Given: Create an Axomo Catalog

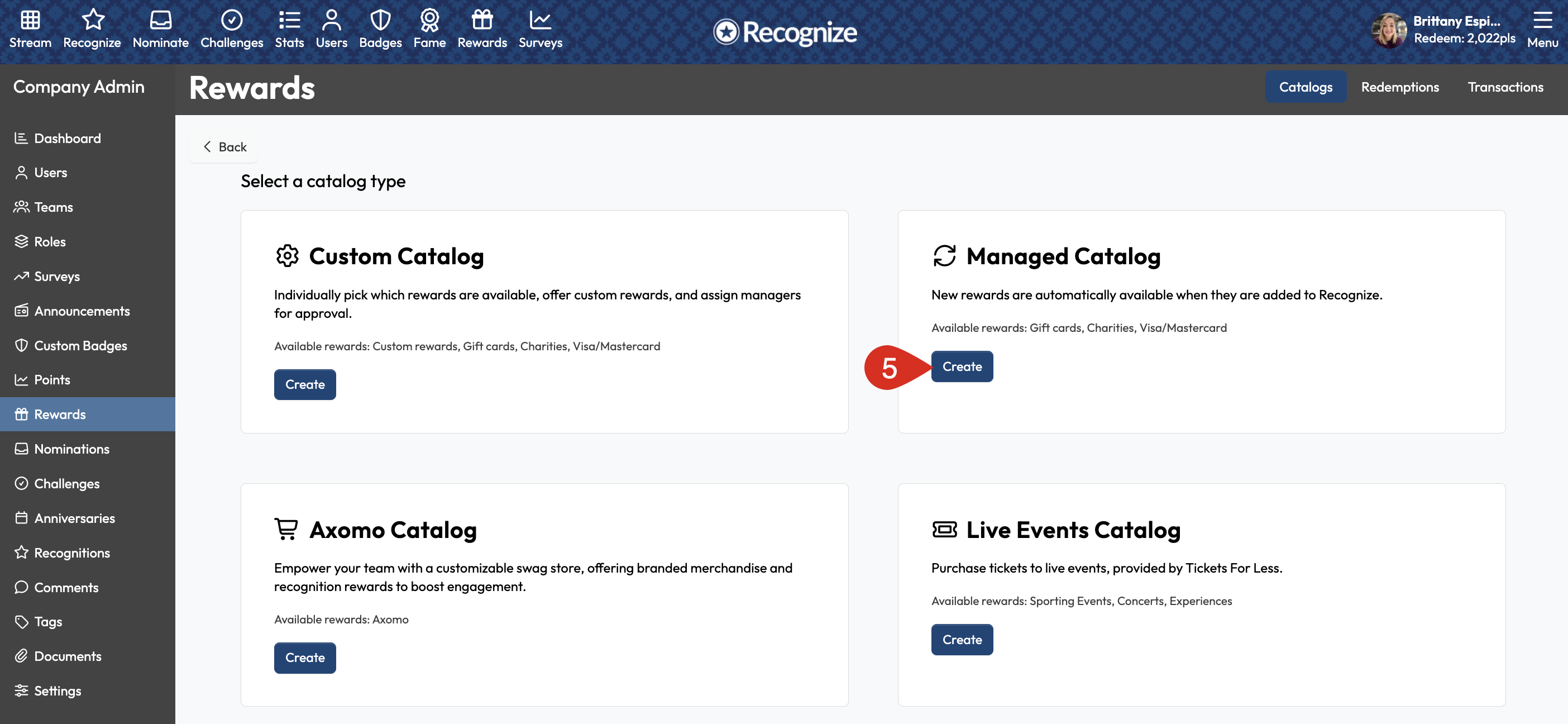Looking at the screenshot, I should click(305, 658).
